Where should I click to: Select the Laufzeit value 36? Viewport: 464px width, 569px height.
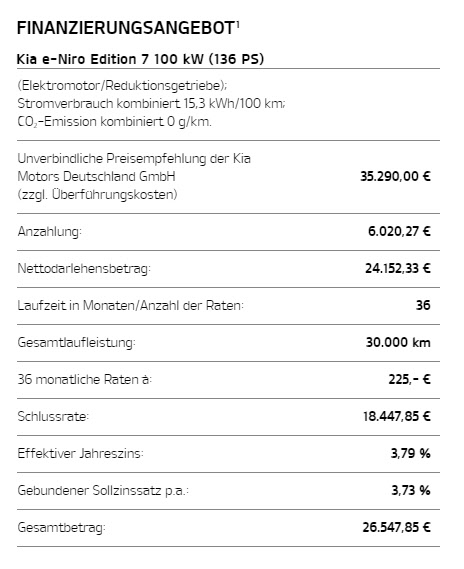coord(423,305)
